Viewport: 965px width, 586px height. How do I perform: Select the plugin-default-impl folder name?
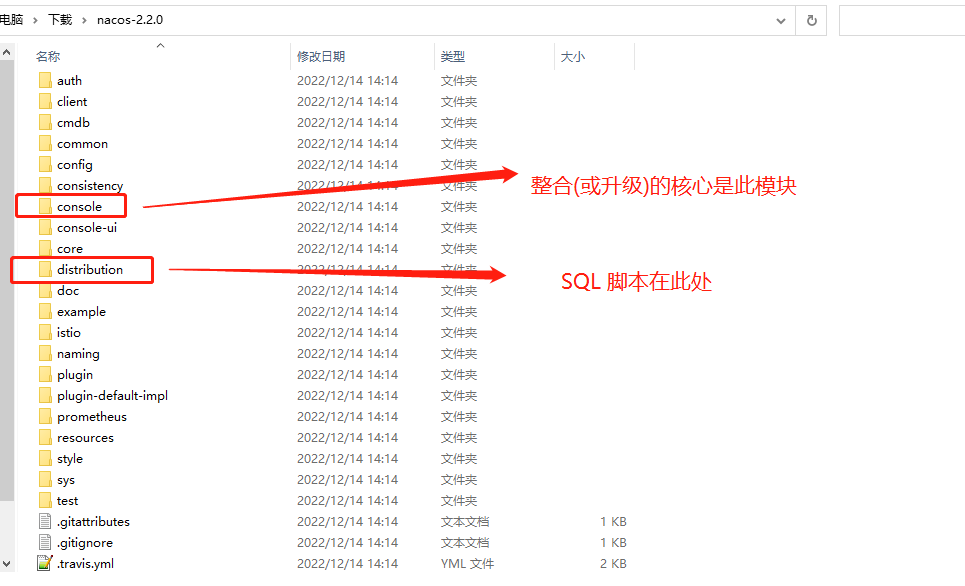point(113,396)
